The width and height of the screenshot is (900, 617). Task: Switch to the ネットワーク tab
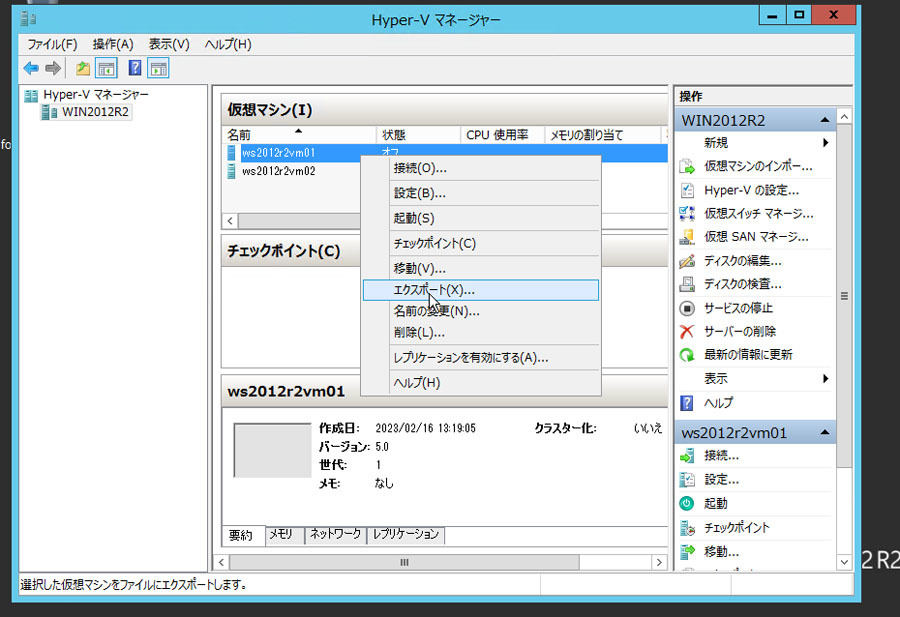(x=336, y=534)
